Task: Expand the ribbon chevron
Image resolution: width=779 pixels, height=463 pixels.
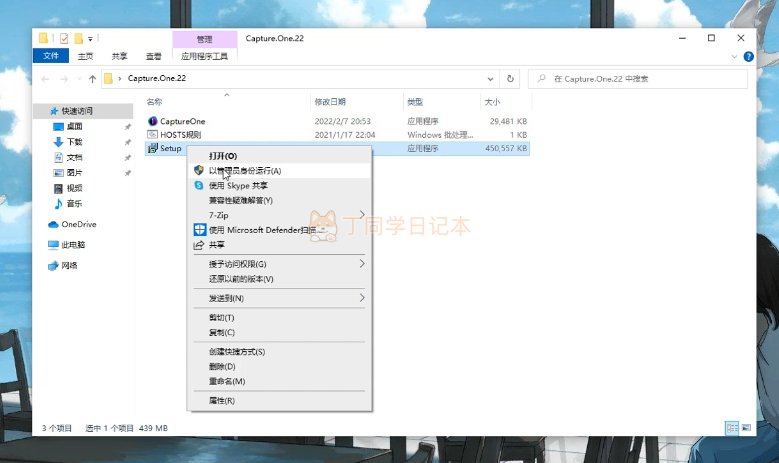Action: click(734, 57)
